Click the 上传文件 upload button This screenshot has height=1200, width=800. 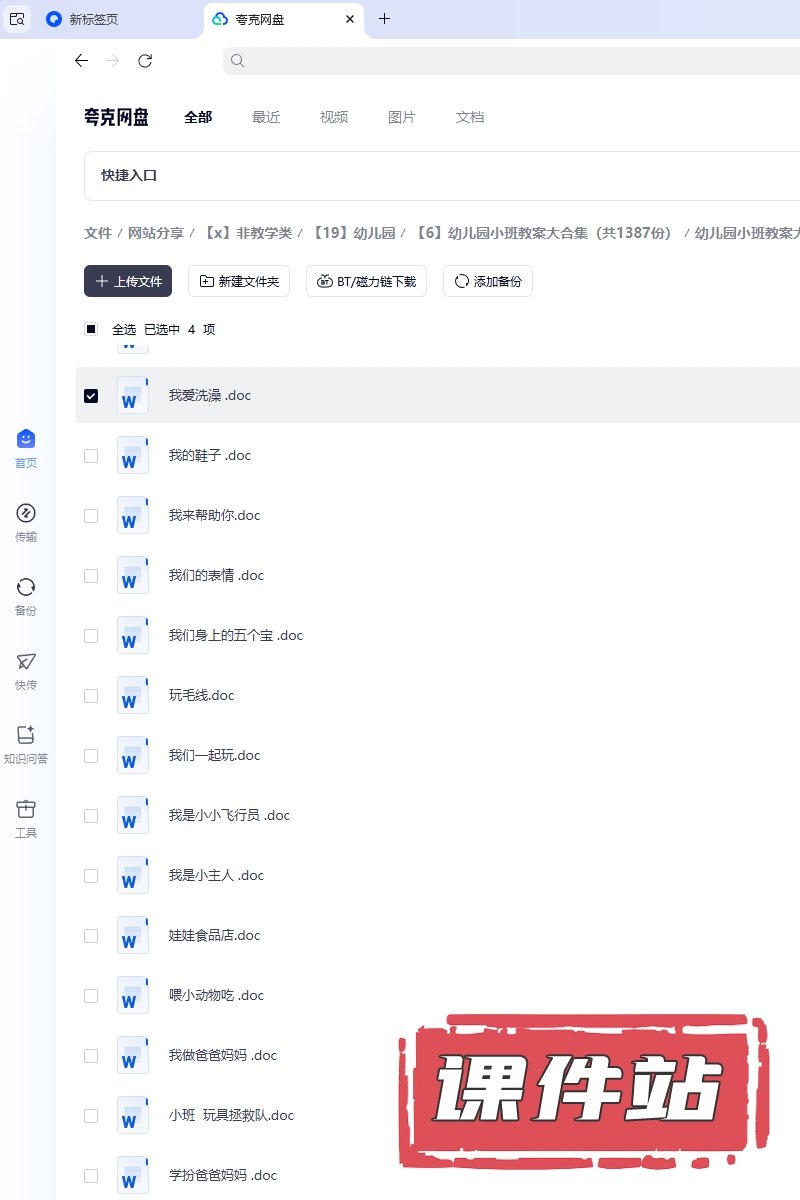click(128, 282)
